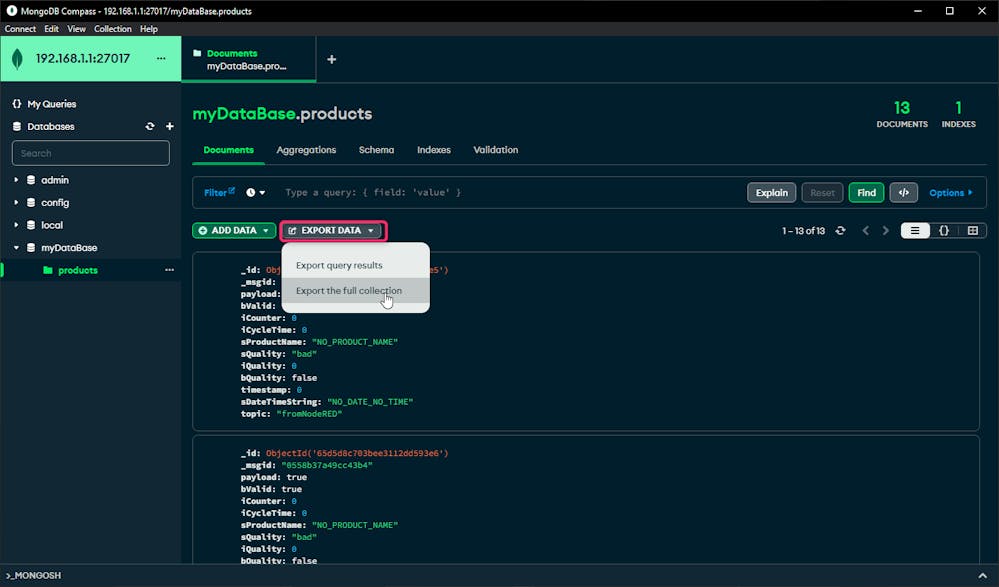Viewport: 999px width, 587px height.
Task: Click the myDataBase breadcrumb in title
Action: coord(244,113)
